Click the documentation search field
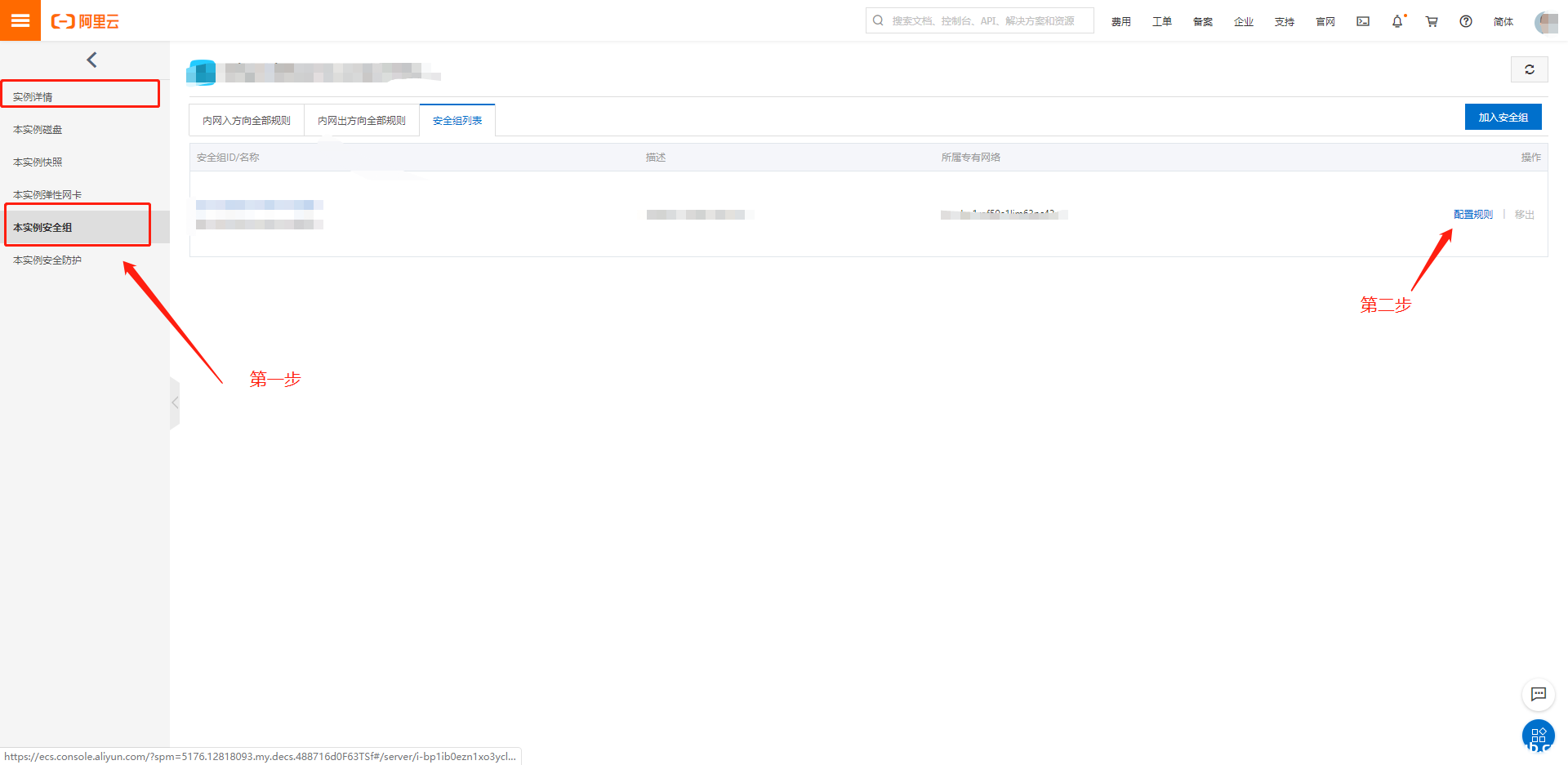This screenshot has height=765, width=1568. (980, 20)
